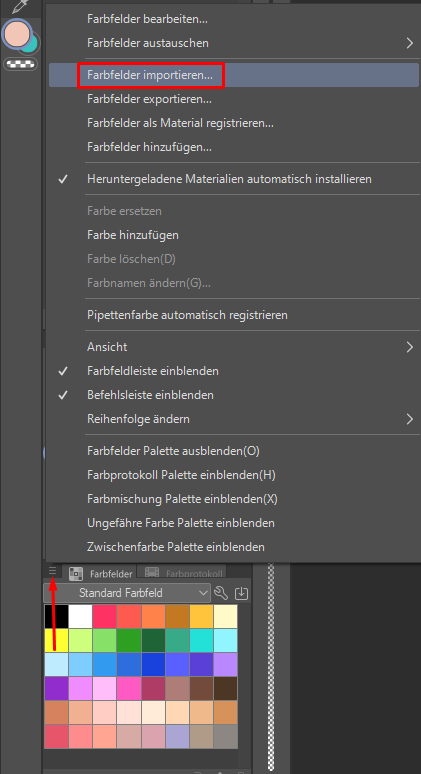Screen dimensions: 421x774
Task: Select the eyedropper tool icon
Action: (x=21, y=6)
